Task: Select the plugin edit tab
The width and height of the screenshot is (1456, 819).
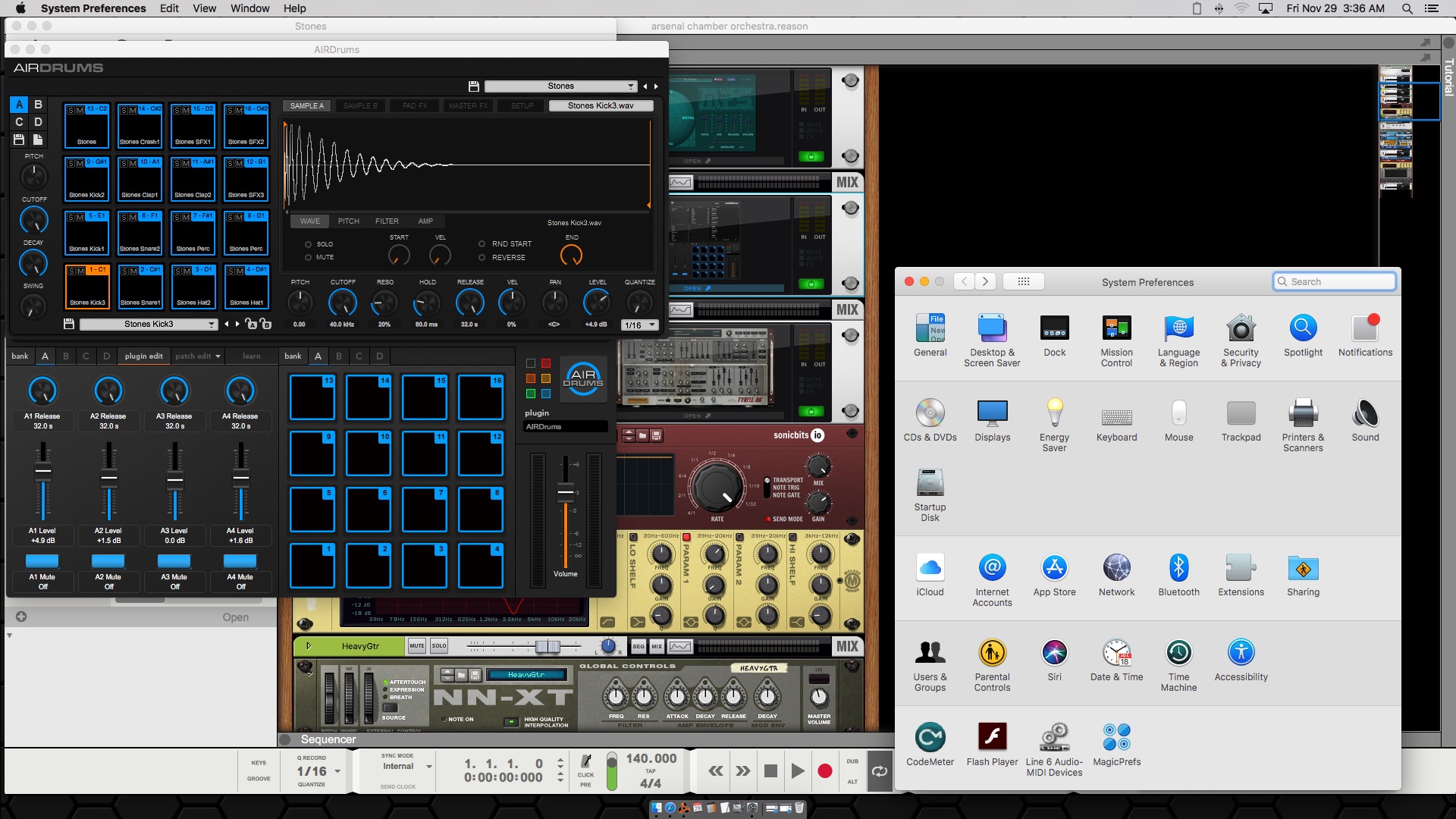Action: pos(144,356)
